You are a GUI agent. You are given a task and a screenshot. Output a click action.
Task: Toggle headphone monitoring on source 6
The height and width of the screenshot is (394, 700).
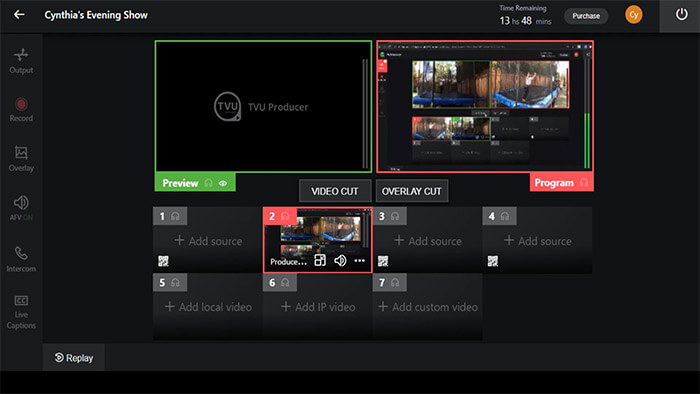click(x=285, y=282)
